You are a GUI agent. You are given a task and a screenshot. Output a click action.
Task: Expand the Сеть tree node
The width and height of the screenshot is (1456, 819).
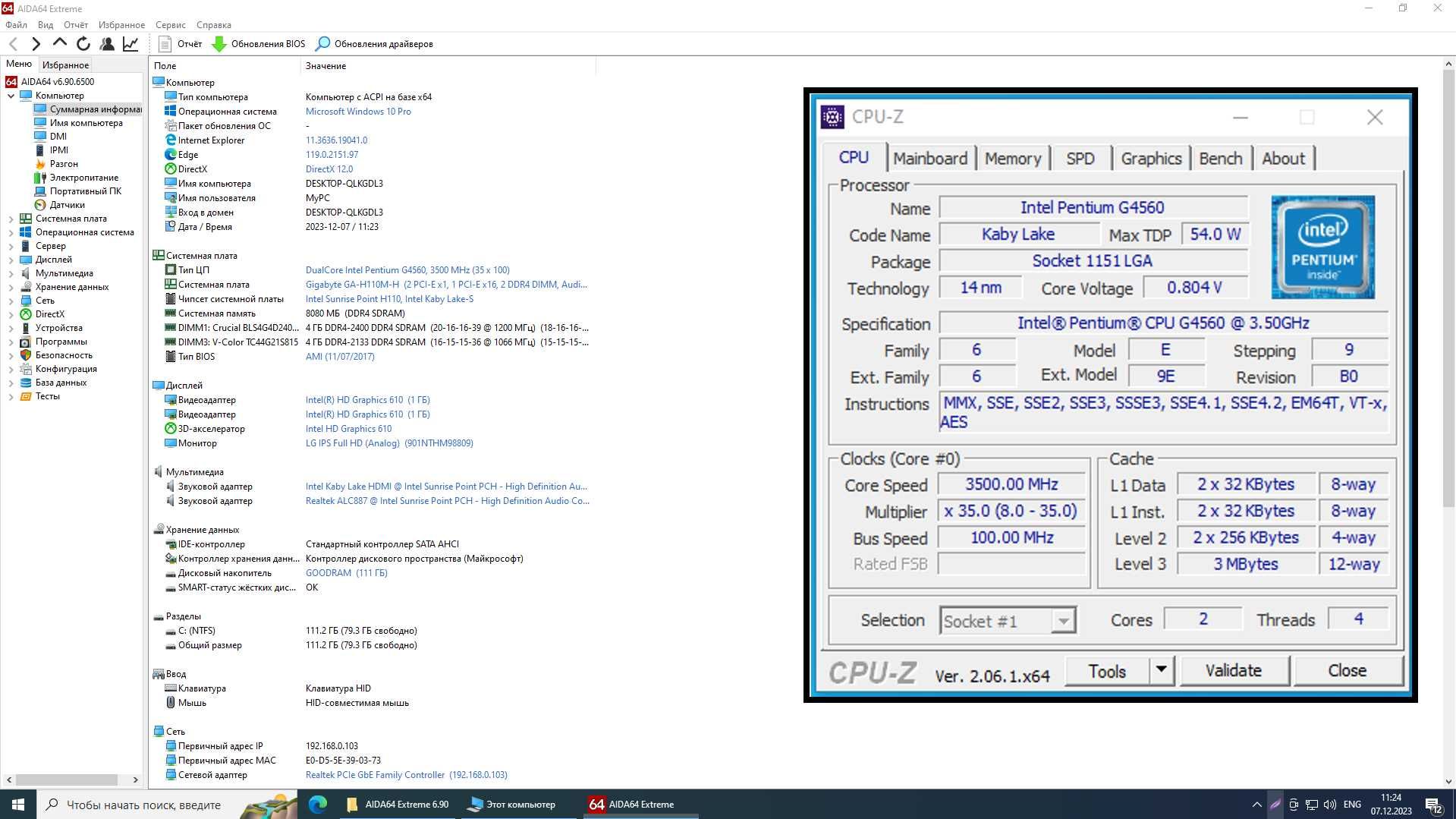click(11, 301)
